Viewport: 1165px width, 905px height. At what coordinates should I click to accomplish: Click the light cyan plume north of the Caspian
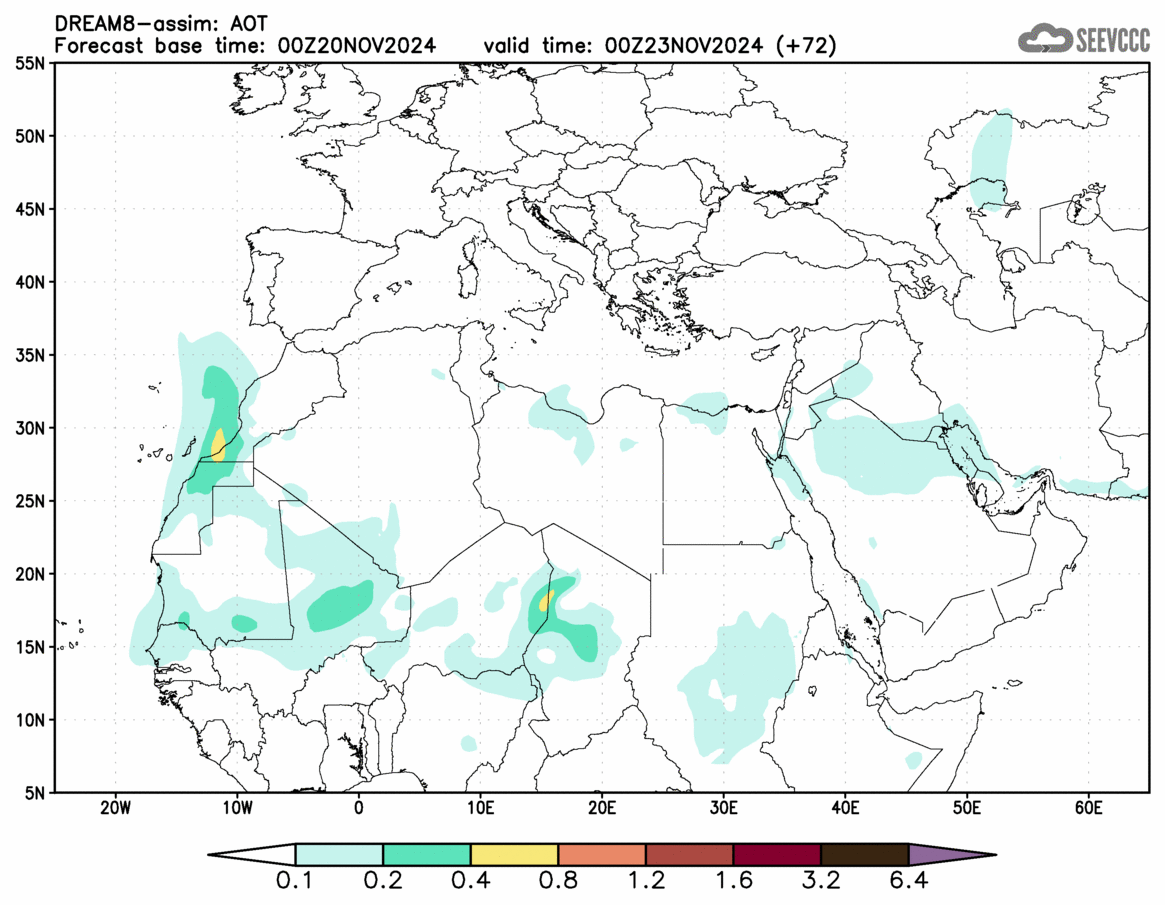coord(991,160)
